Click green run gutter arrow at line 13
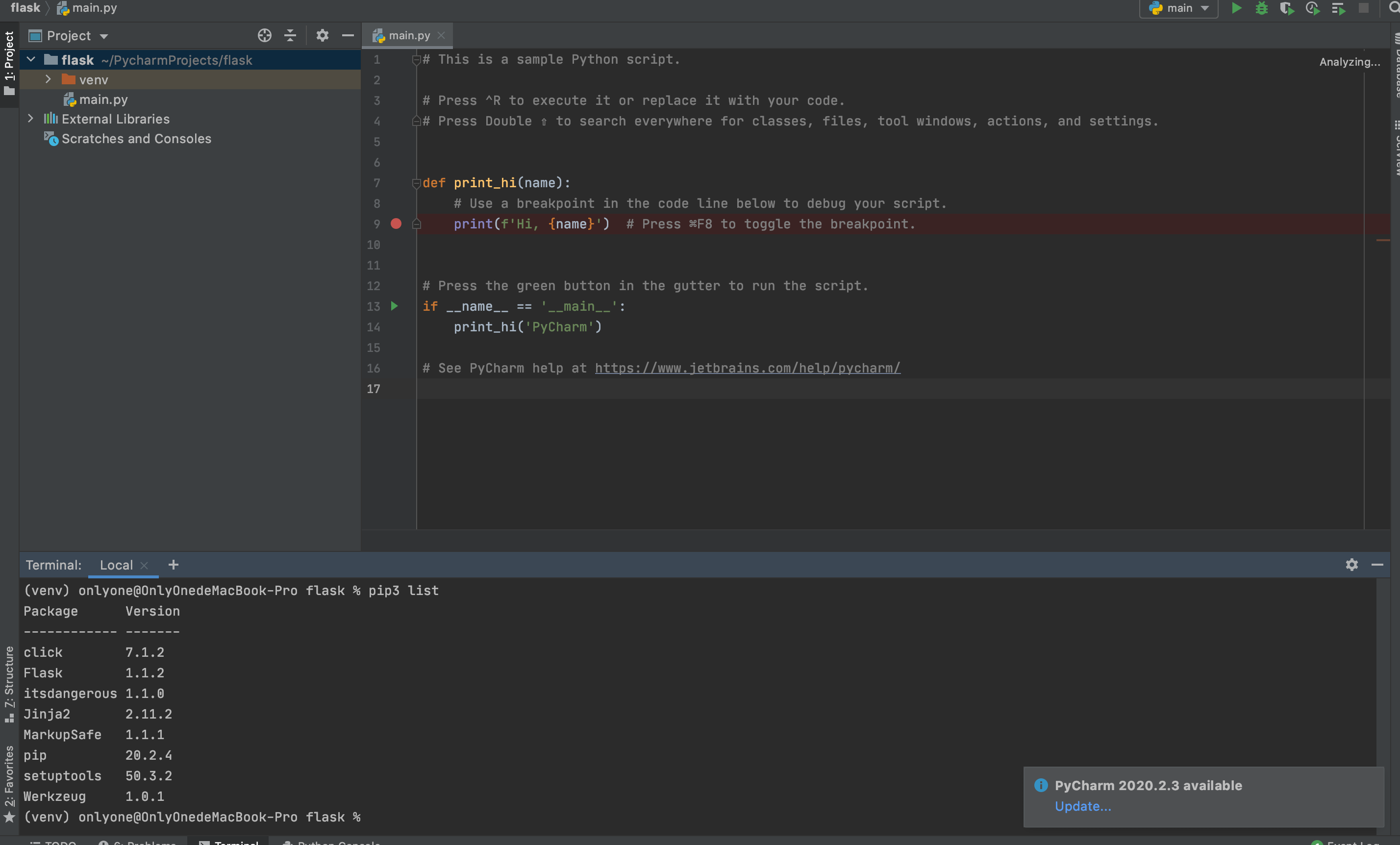The image size is (1400, 845). point(394,306)
